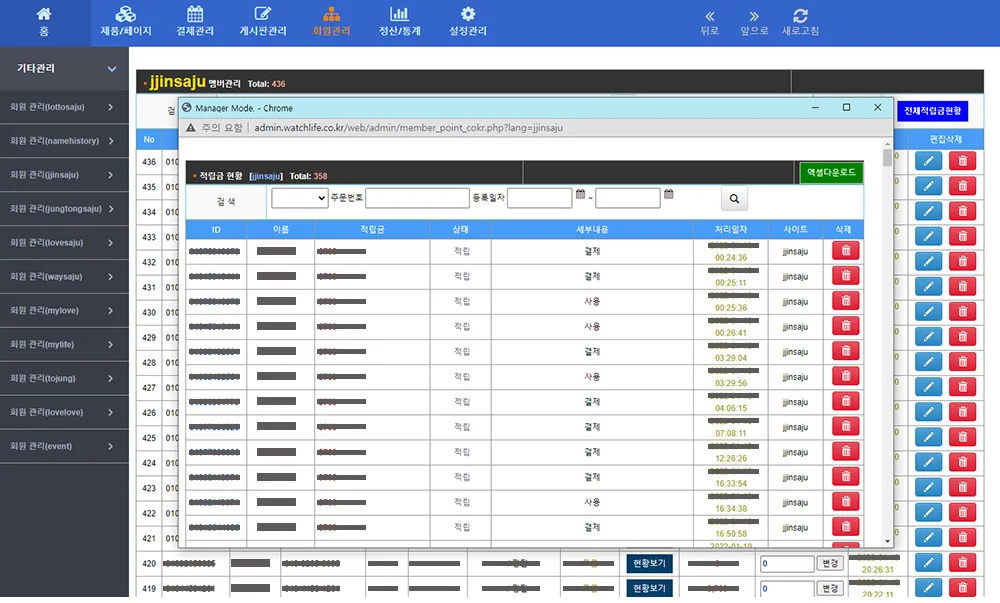The width and height of the screenshot is (1000, 603).
Task: Delete member row 430 with trash icon
Action: click(x=962, y=311)
